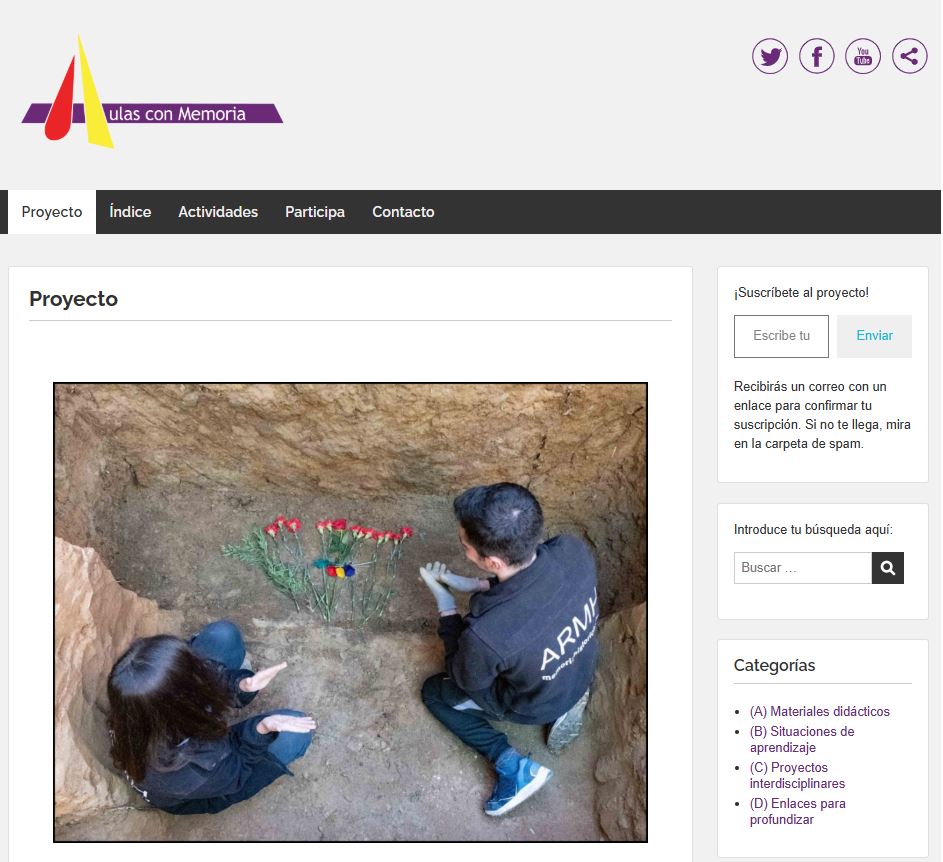Focus the email subscription input field
This screenshot has height=862, width=943.
pos(781,336)
